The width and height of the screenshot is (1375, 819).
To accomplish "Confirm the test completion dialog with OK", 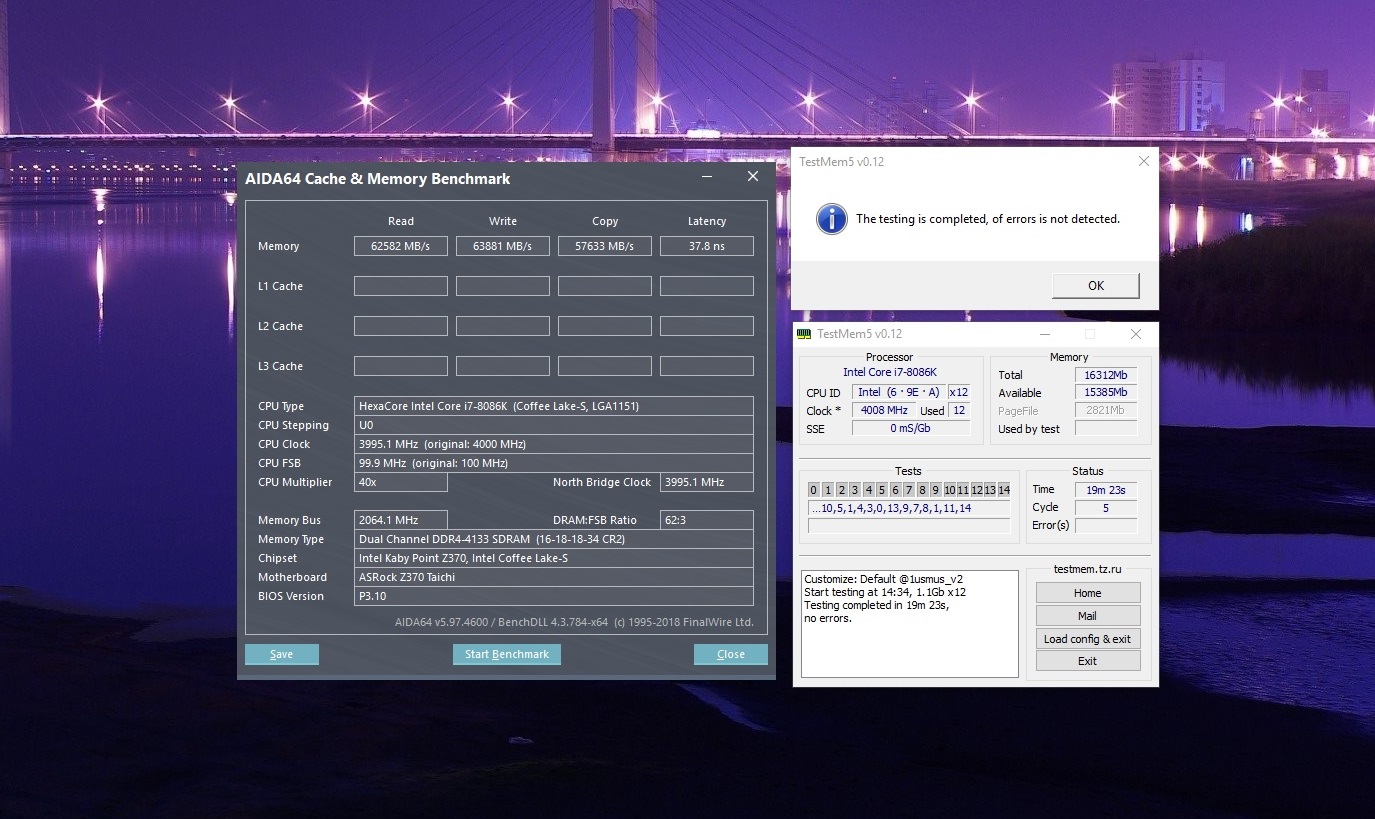I will (1095, 285).
